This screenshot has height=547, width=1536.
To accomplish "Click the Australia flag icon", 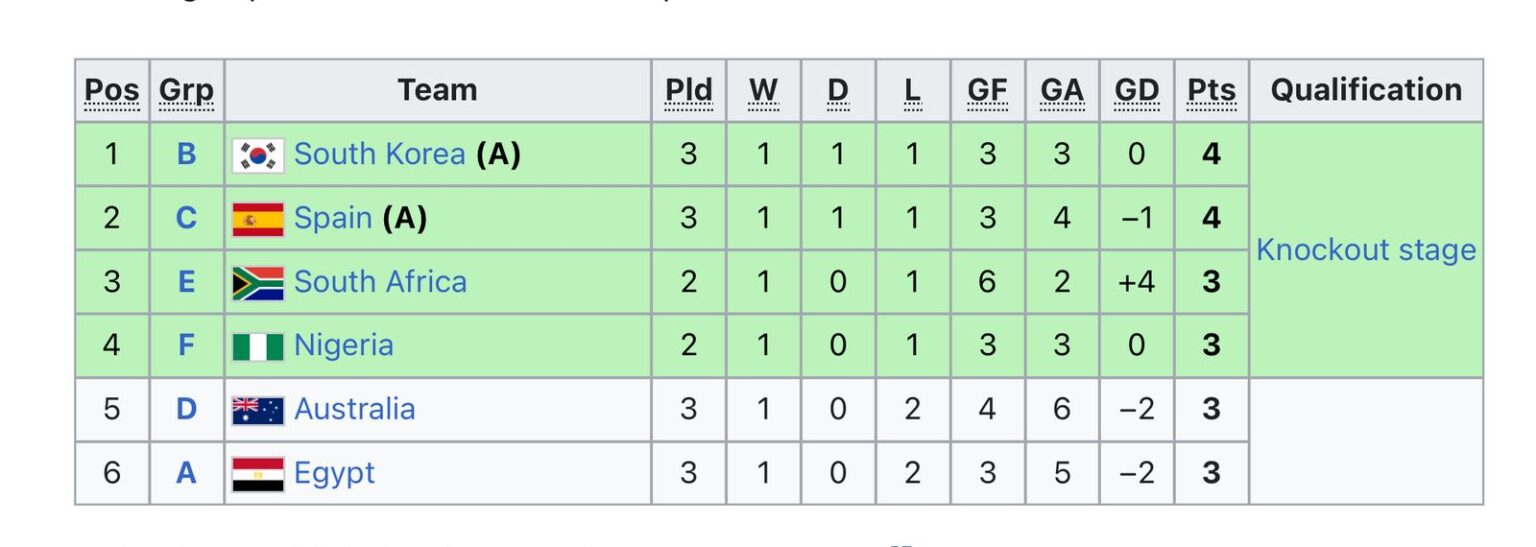I will click(x=258, y=410).
